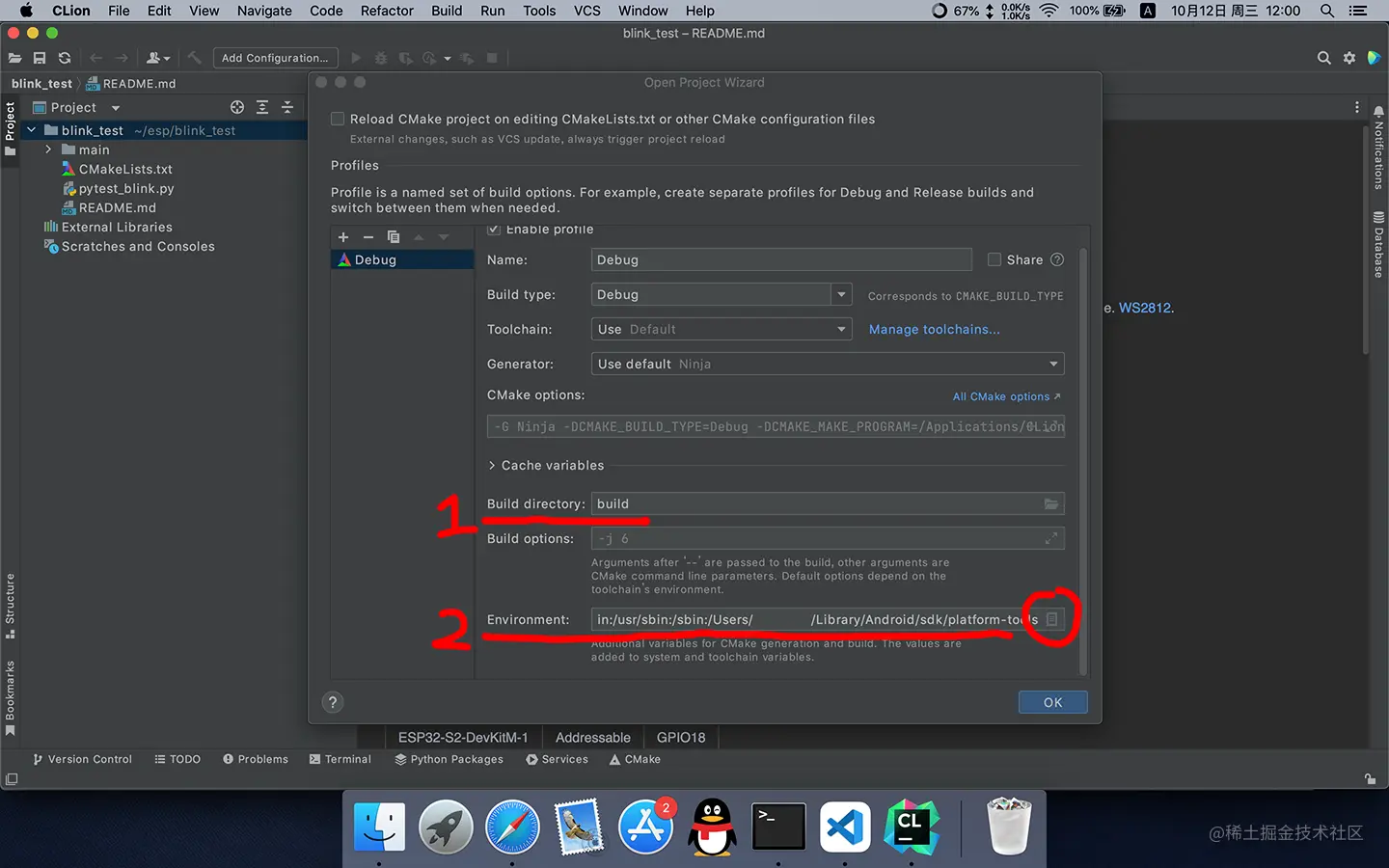Click the Manage toolchains link

tap(934, 329)
